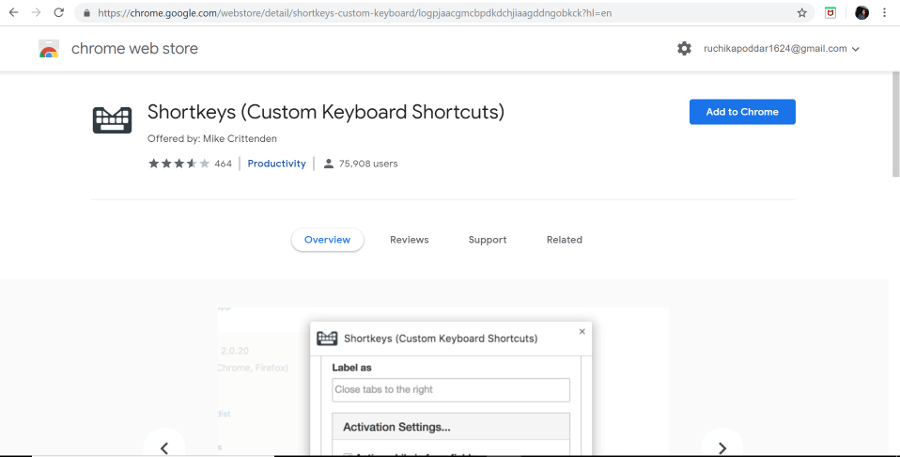900x457 pixels.
Task: Open Web Store settings gear
Action: [684, 48]
